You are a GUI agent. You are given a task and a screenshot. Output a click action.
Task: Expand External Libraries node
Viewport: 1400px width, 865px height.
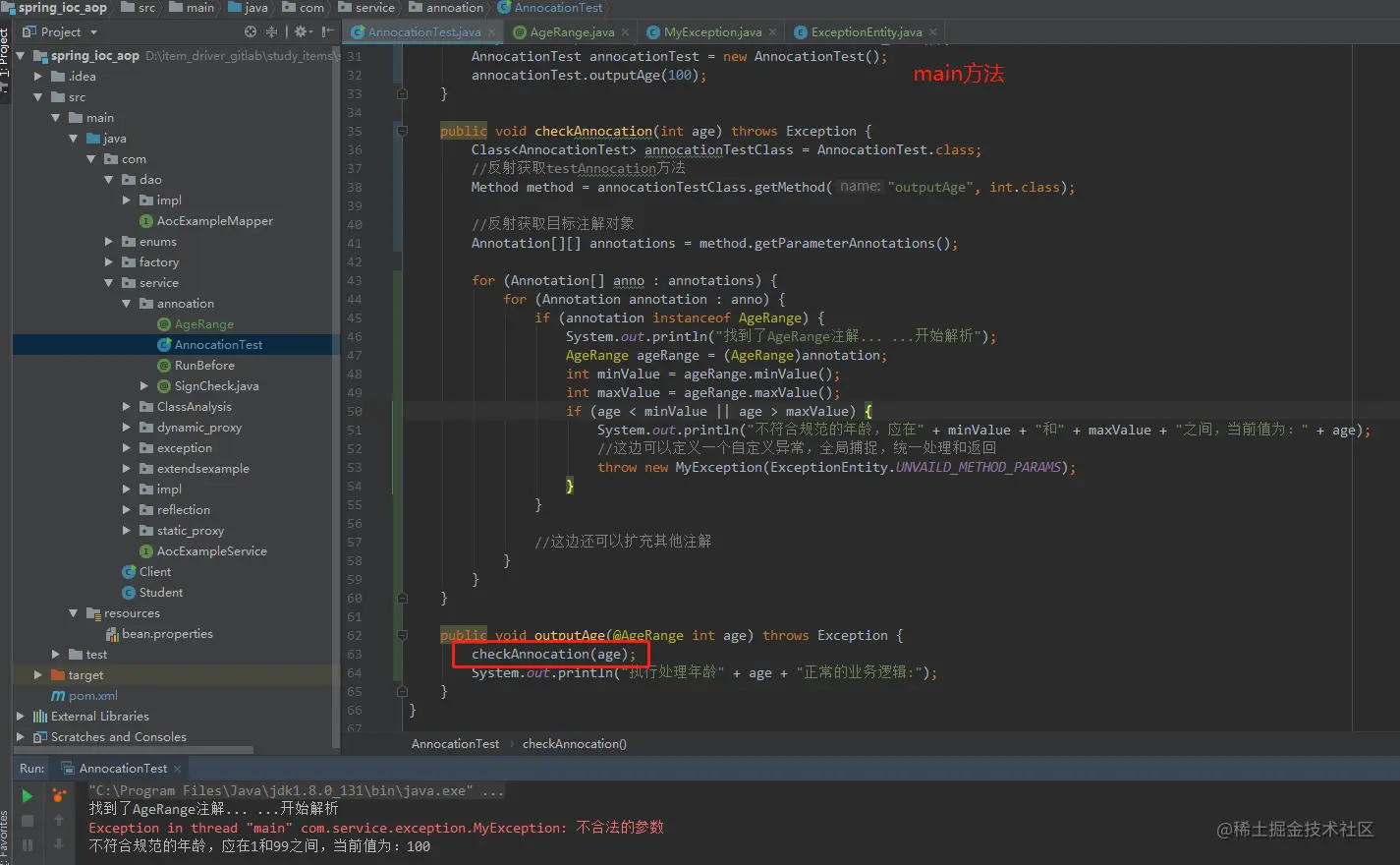pos(21,717)
